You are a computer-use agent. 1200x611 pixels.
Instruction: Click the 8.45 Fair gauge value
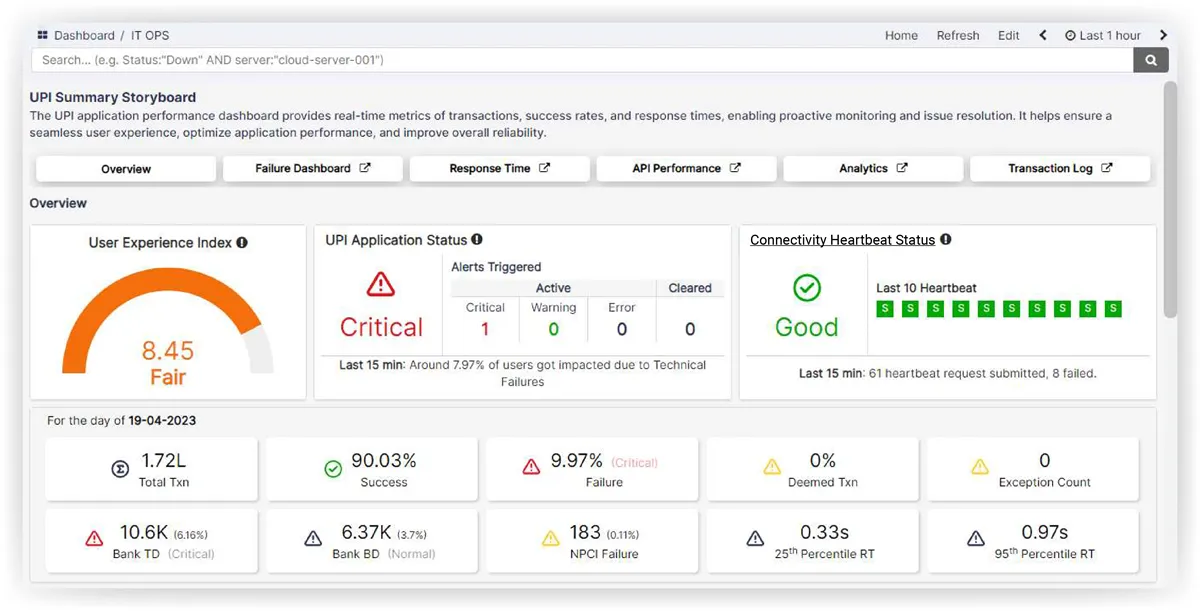pos(168,363)
